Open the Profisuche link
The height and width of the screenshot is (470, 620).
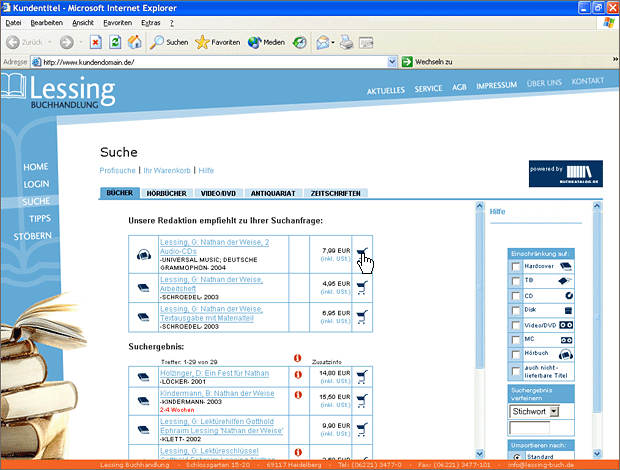[x=117, y=170]
